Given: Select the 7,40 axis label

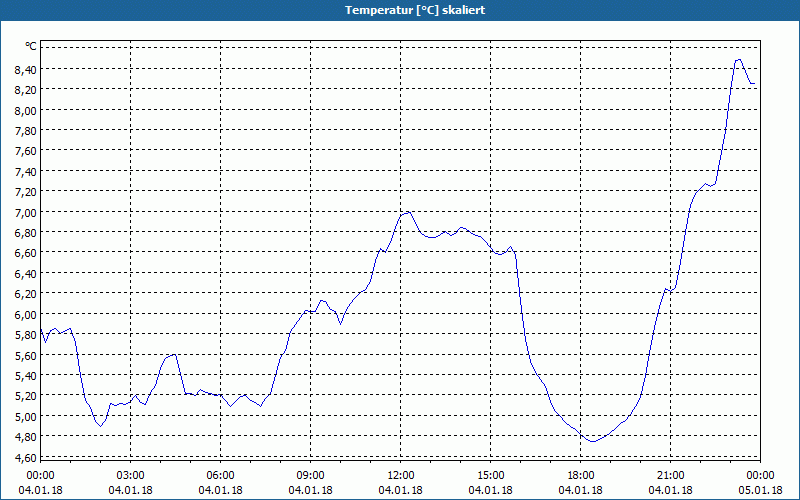Looking at the screenshot, I should click(26, 171).
